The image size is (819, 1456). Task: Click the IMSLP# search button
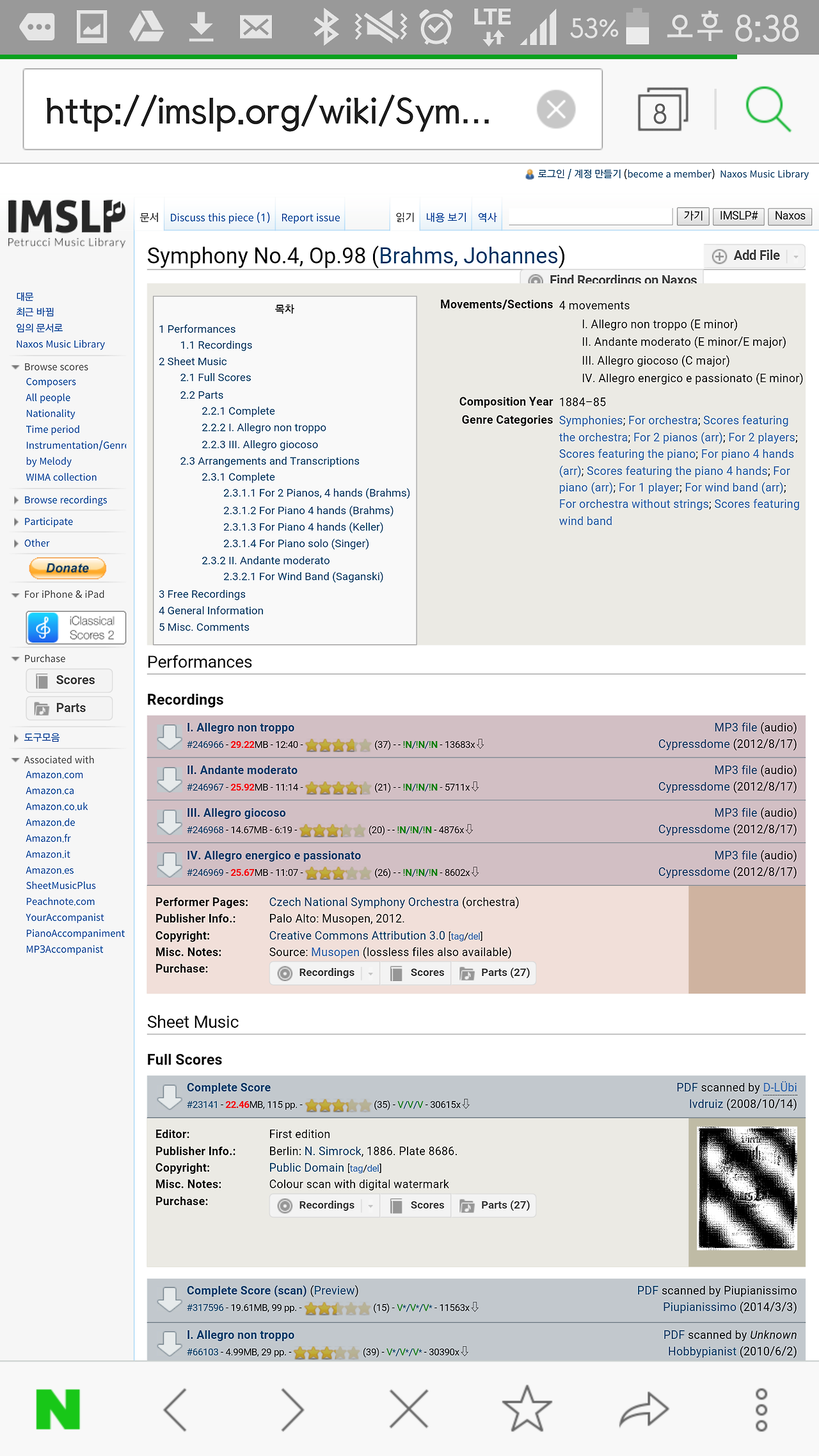738,216
